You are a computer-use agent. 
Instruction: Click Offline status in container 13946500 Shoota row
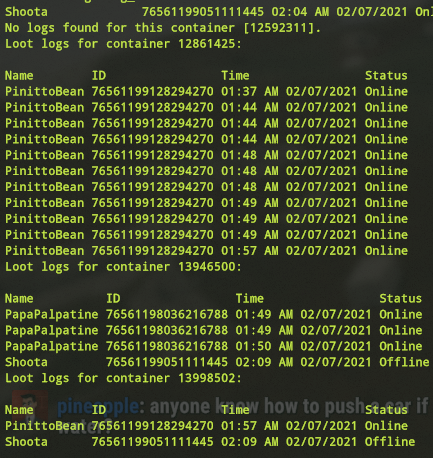click(404, 362)
